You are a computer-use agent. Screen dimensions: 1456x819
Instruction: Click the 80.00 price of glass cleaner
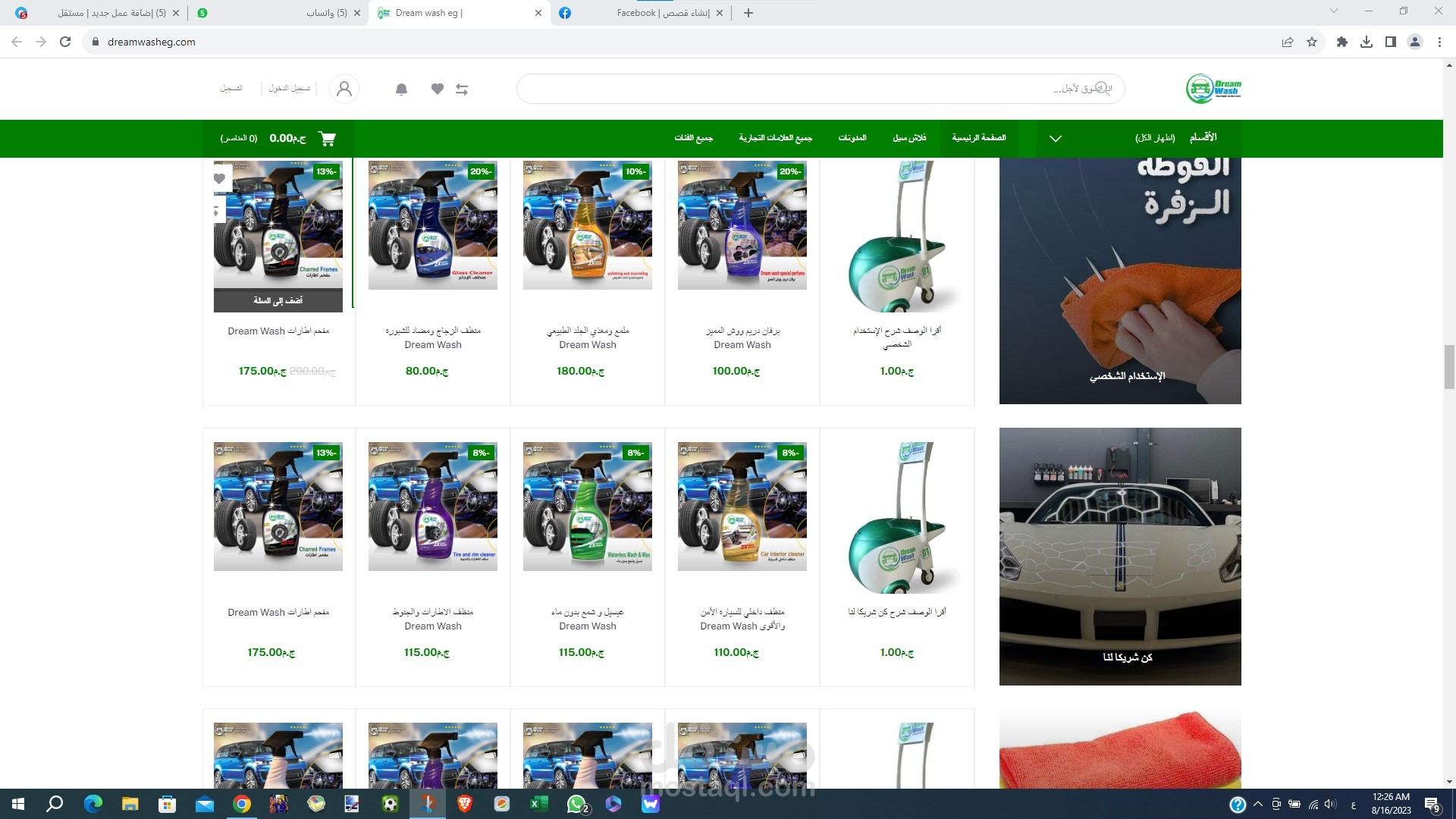(x=427, y=371)
